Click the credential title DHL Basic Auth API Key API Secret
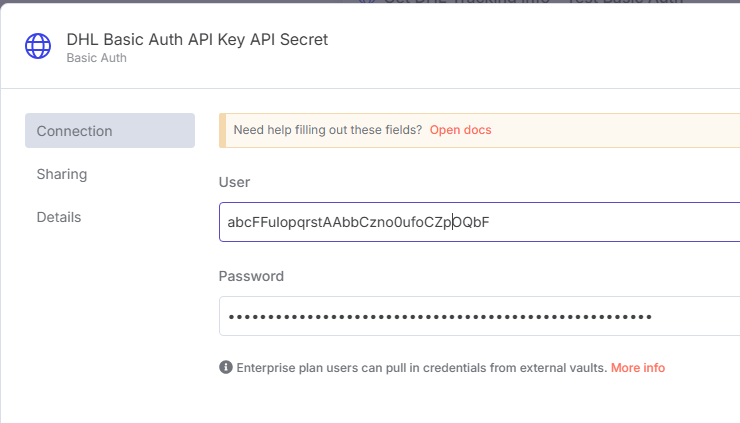The image size is (740, 423). pyautogui.click(x=197, y=40)
